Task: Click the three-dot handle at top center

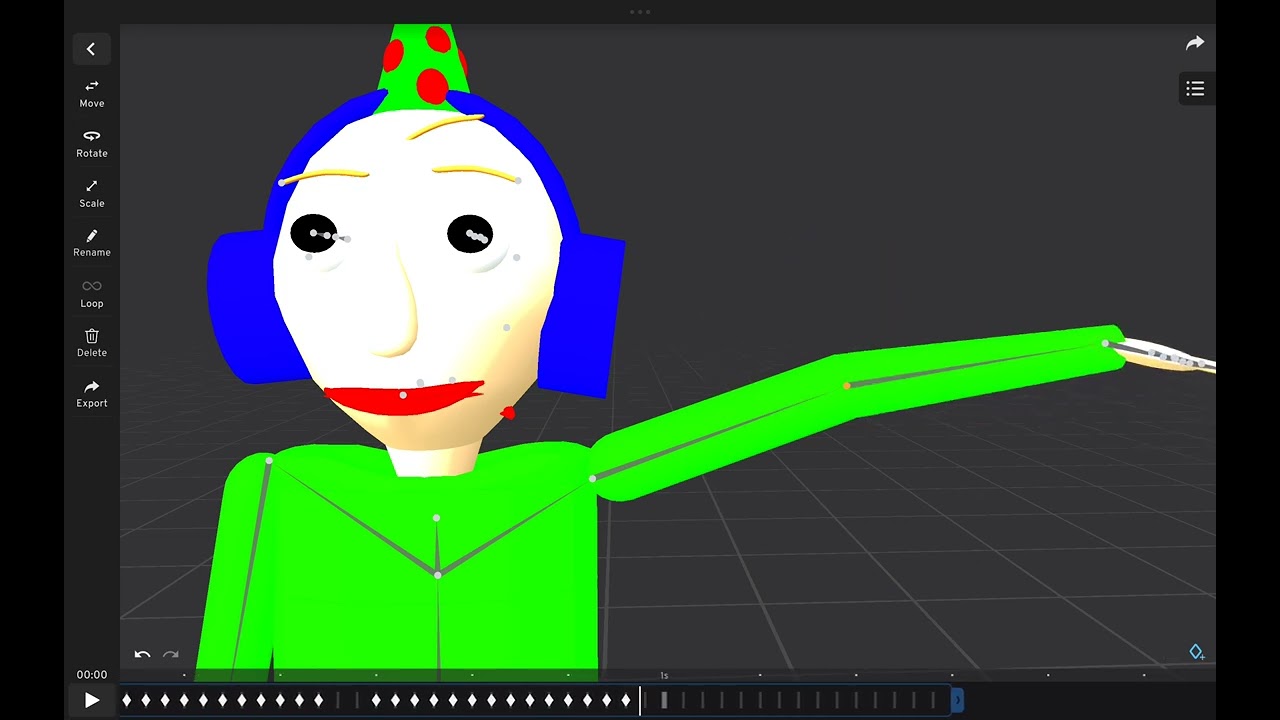Action: click(x=640, y=12)
